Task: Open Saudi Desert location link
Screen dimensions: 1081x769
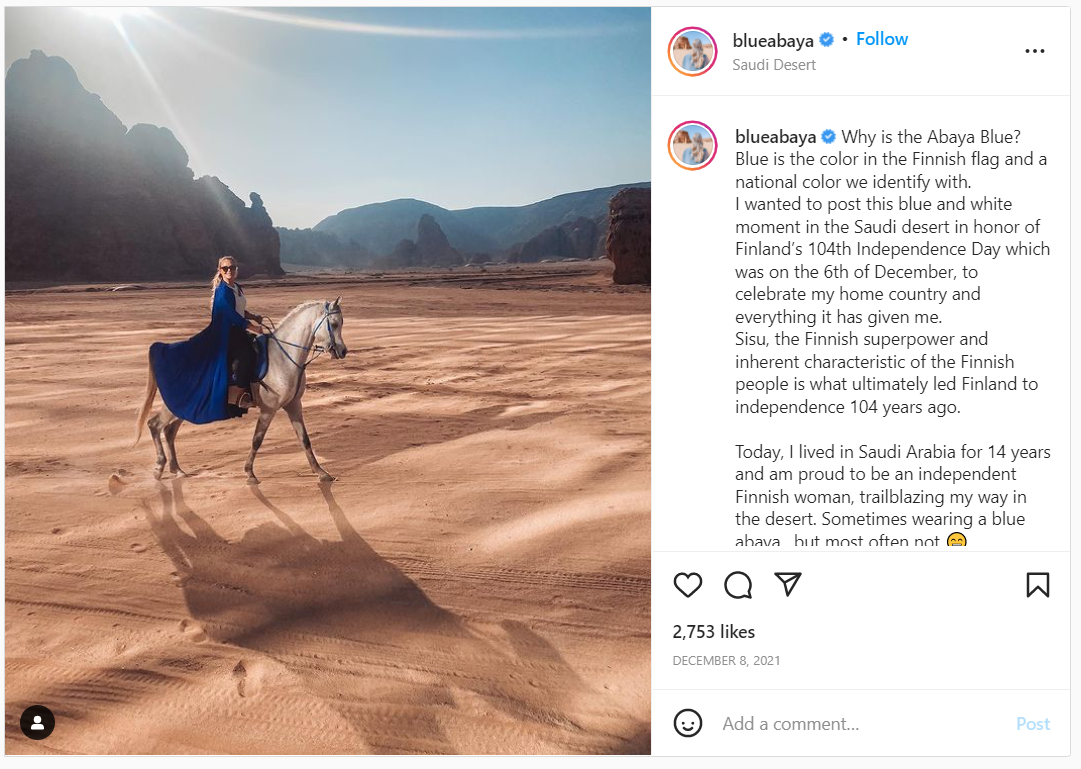Action: point(774,65)
